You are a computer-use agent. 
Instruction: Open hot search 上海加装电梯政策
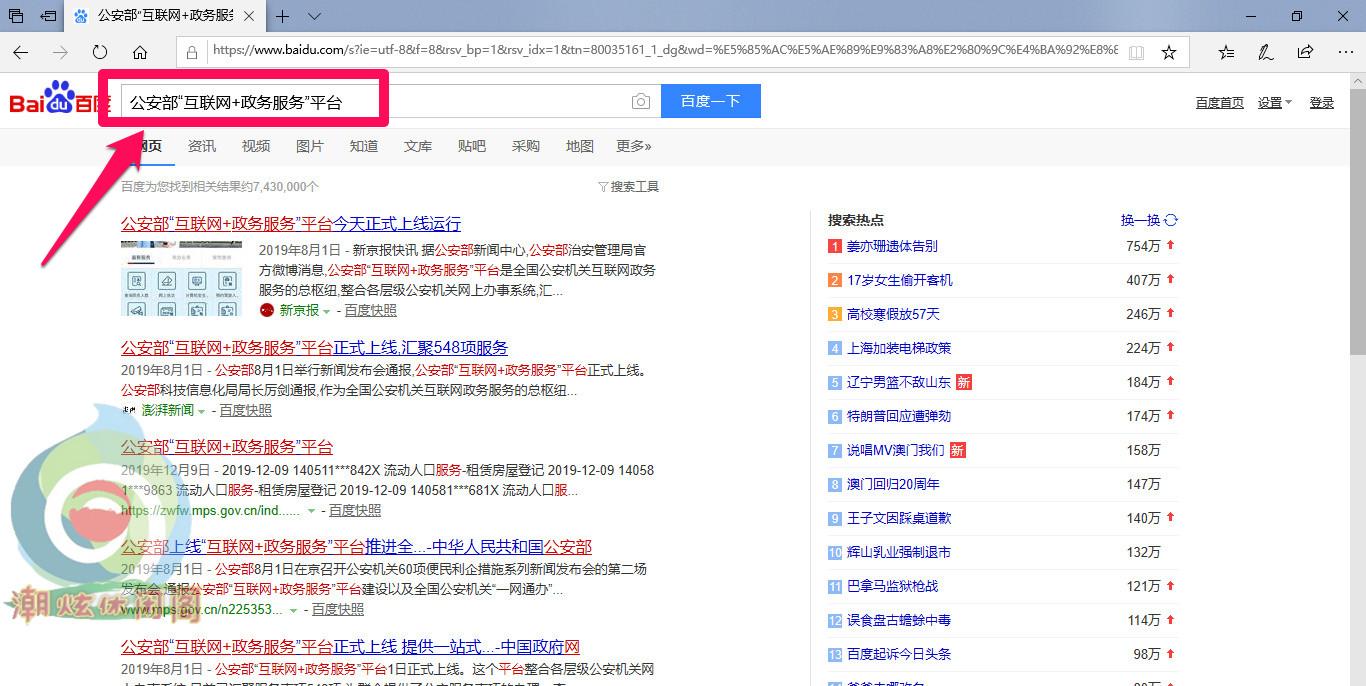pos(899,348)
